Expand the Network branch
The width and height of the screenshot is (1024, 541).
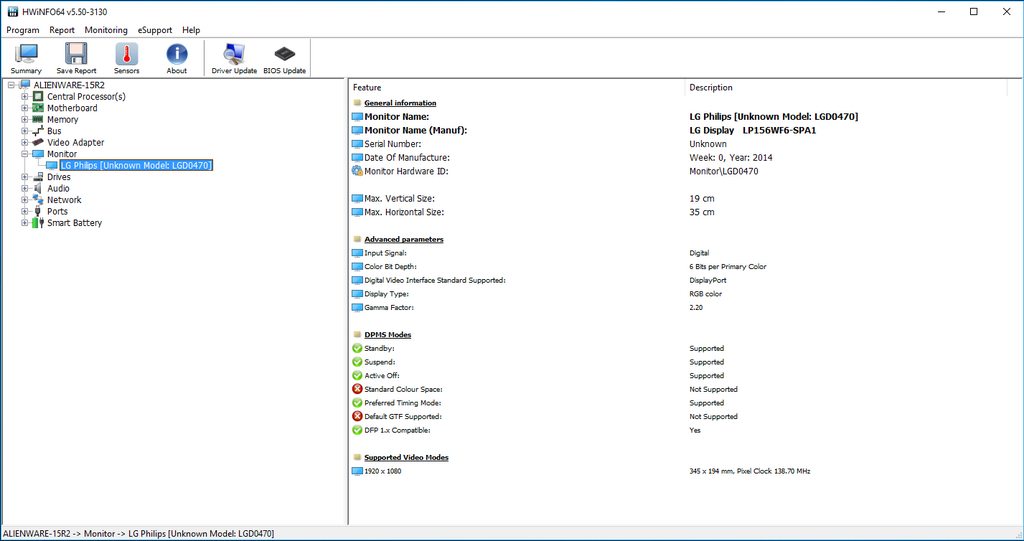coord(25,200)
